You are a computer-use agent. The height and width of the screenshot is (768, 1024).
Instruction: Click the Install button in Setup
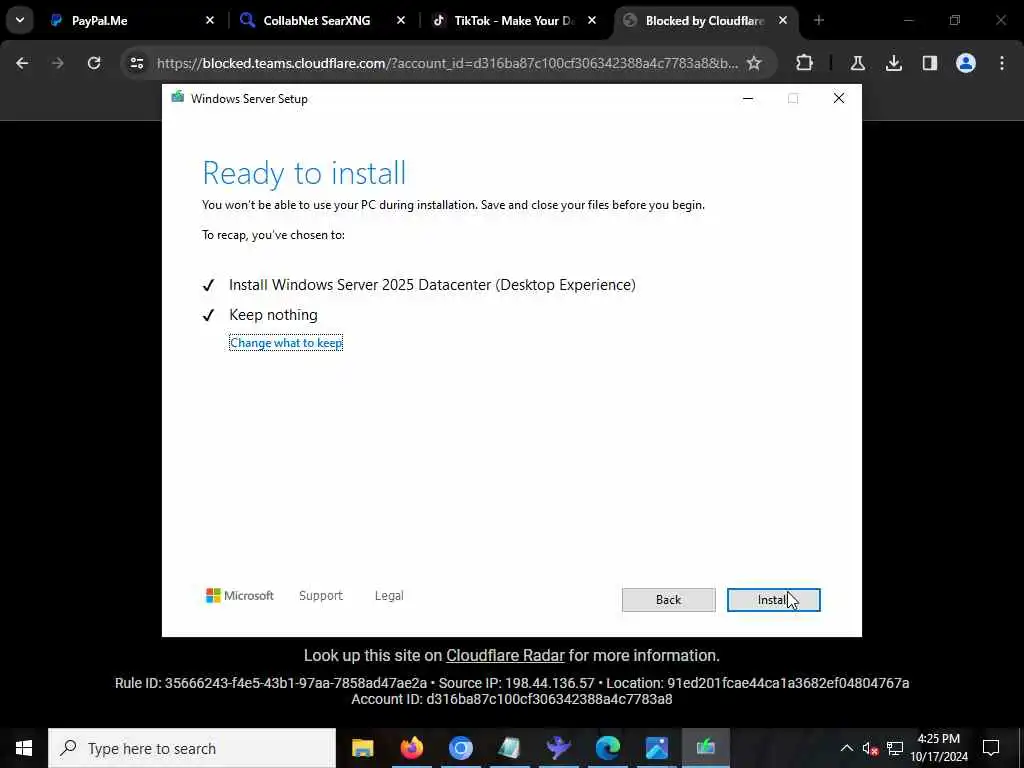pos(773,600)
